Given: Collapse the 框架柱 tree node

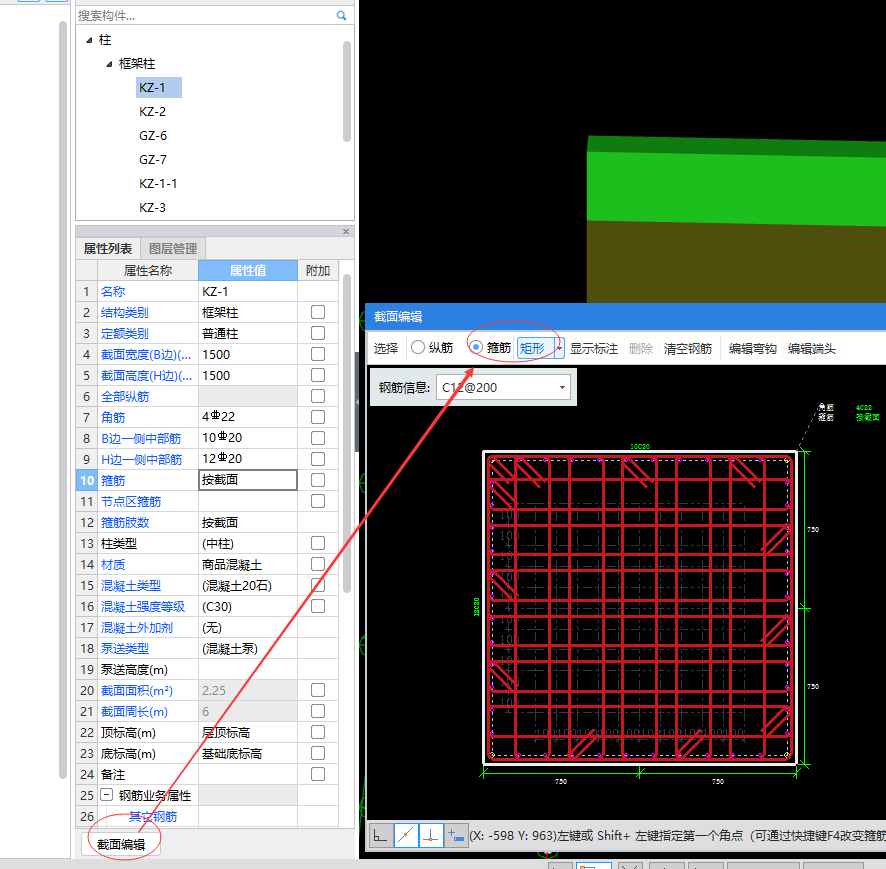Looking at the screenshot, I should coord(109,64).
